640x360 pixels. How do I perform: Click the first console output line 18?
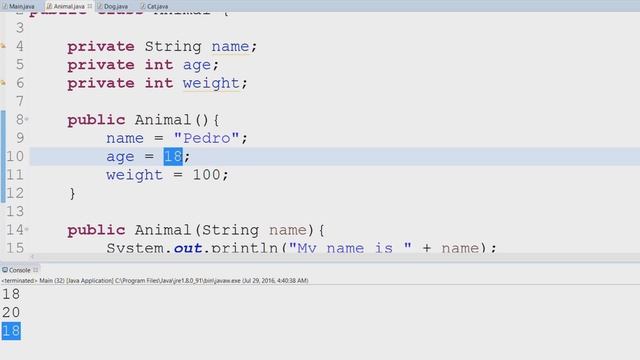pyautogui.click(x=11, y=294)
